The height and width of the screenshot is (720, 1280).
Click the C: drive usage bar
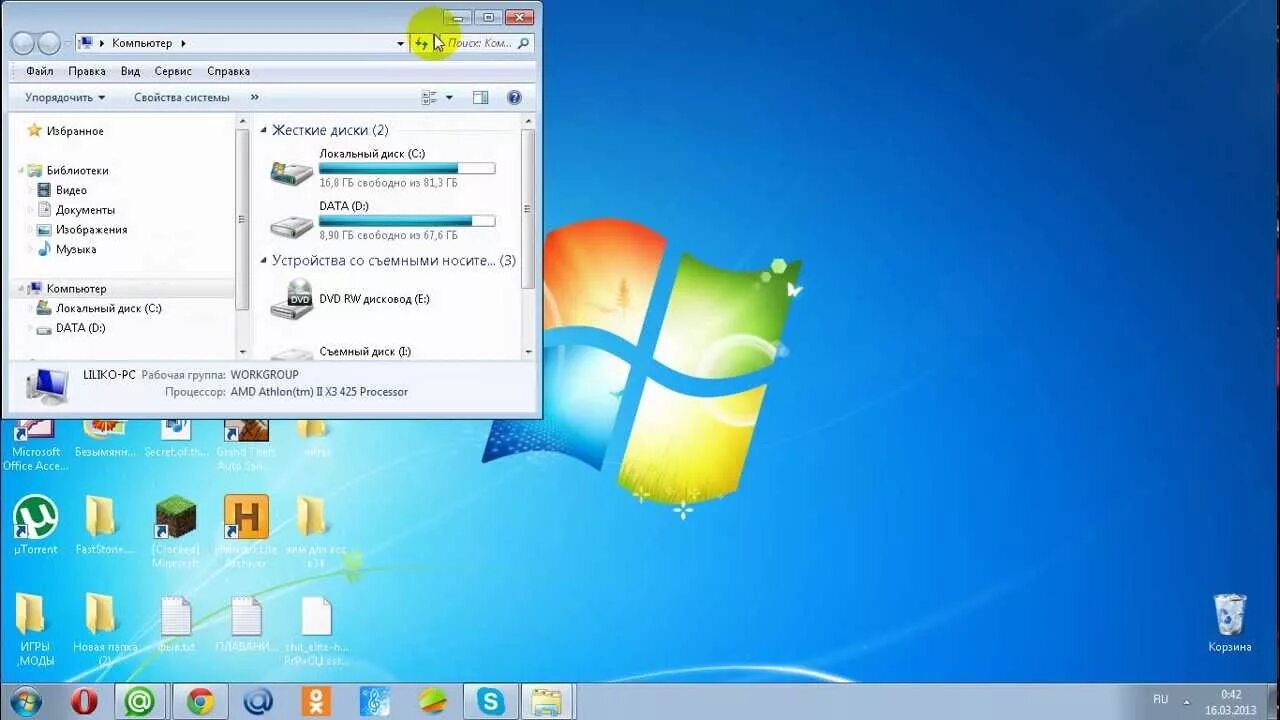[407, 169]
